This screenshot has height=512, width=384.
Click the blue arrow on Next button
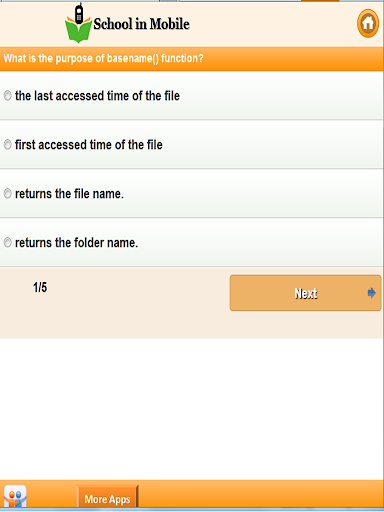tap(371, 293)
